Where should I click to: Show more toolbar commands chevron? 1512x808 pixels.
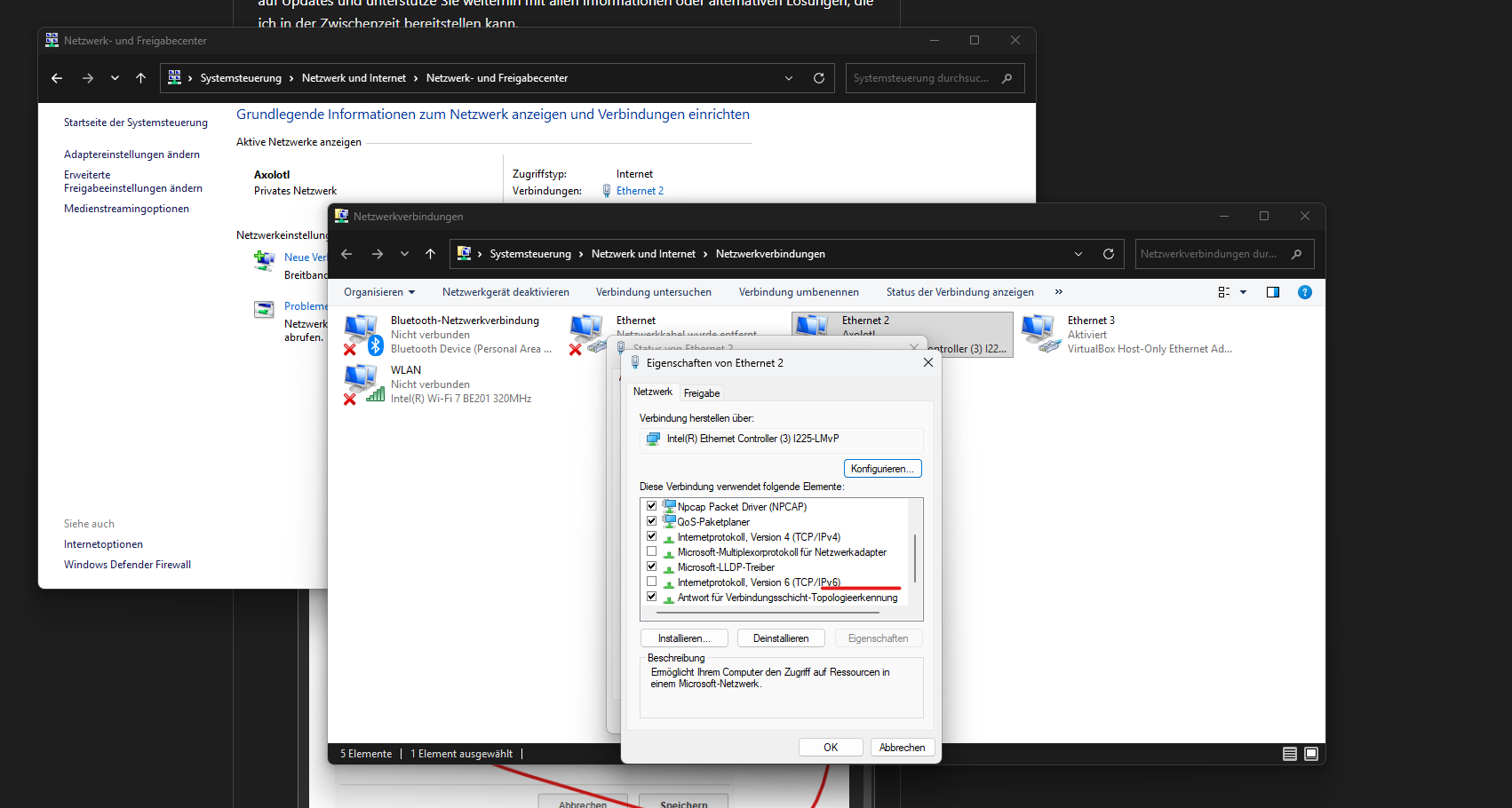click(x=1058, y=292)
